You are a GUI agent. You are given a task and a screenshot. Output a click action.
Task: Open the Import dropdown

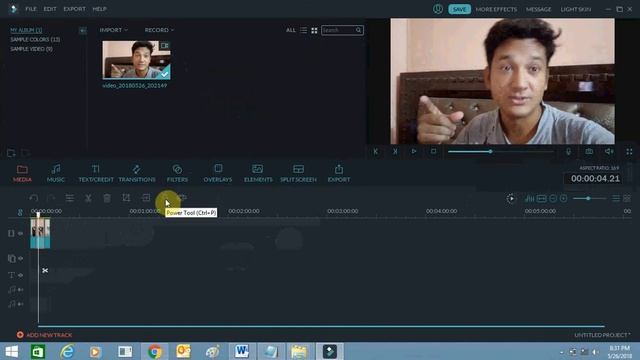pyautogui.click(x=113, y=30)
